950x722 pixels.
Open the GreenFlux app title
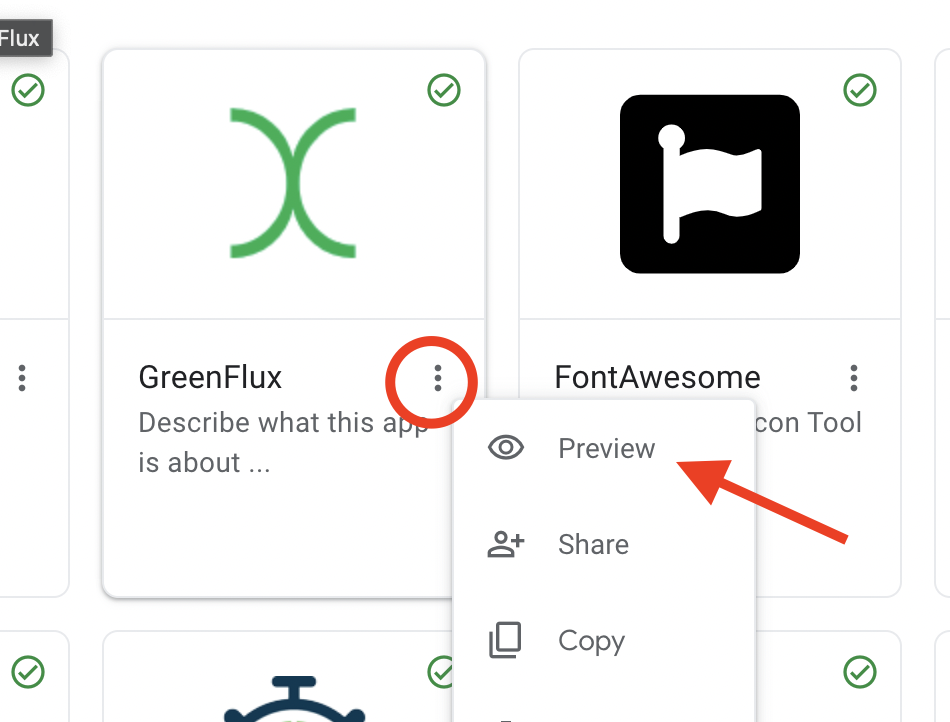210,377
